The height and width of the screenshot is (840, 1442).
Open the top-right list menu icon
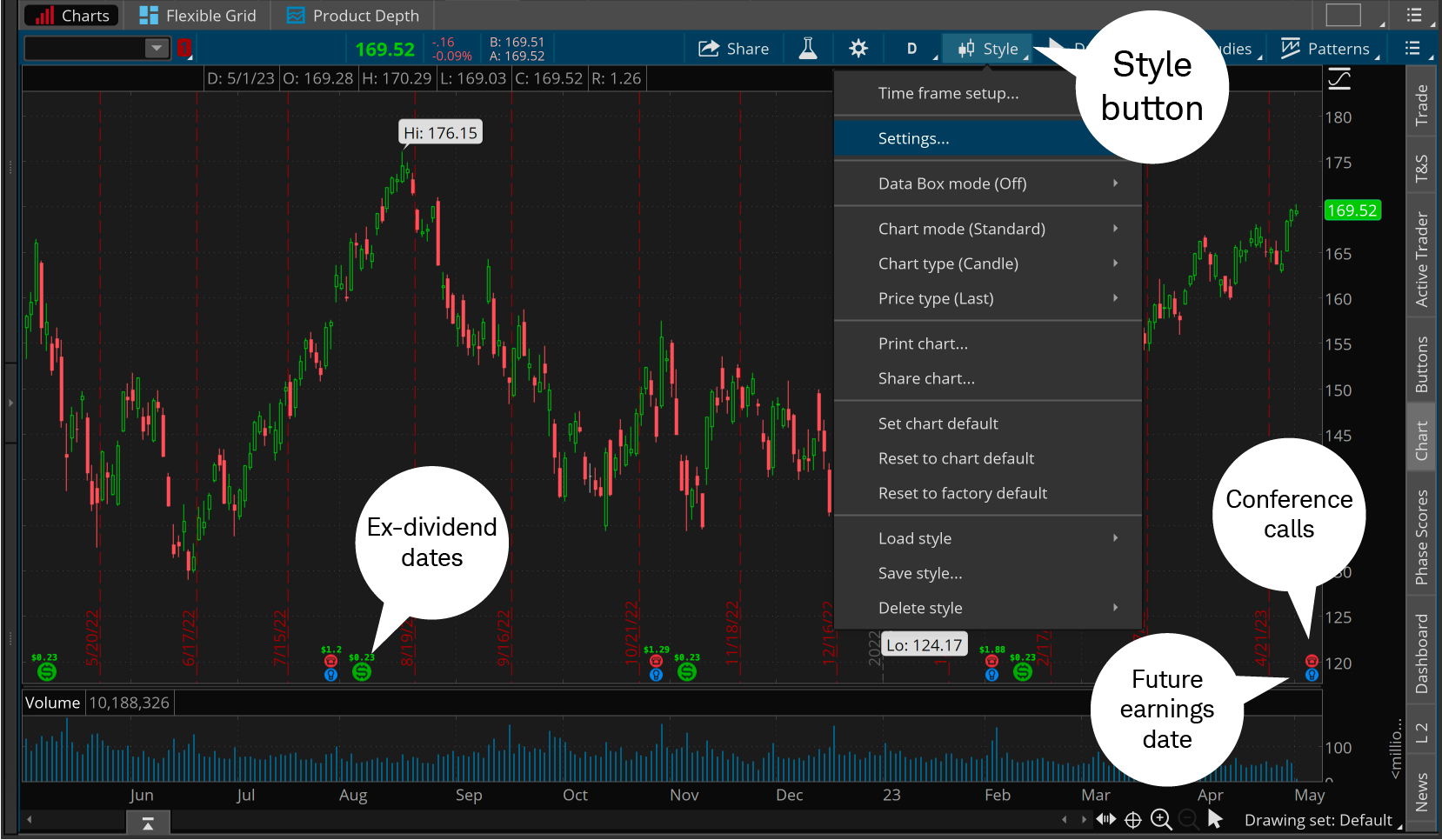(1415, 15)
